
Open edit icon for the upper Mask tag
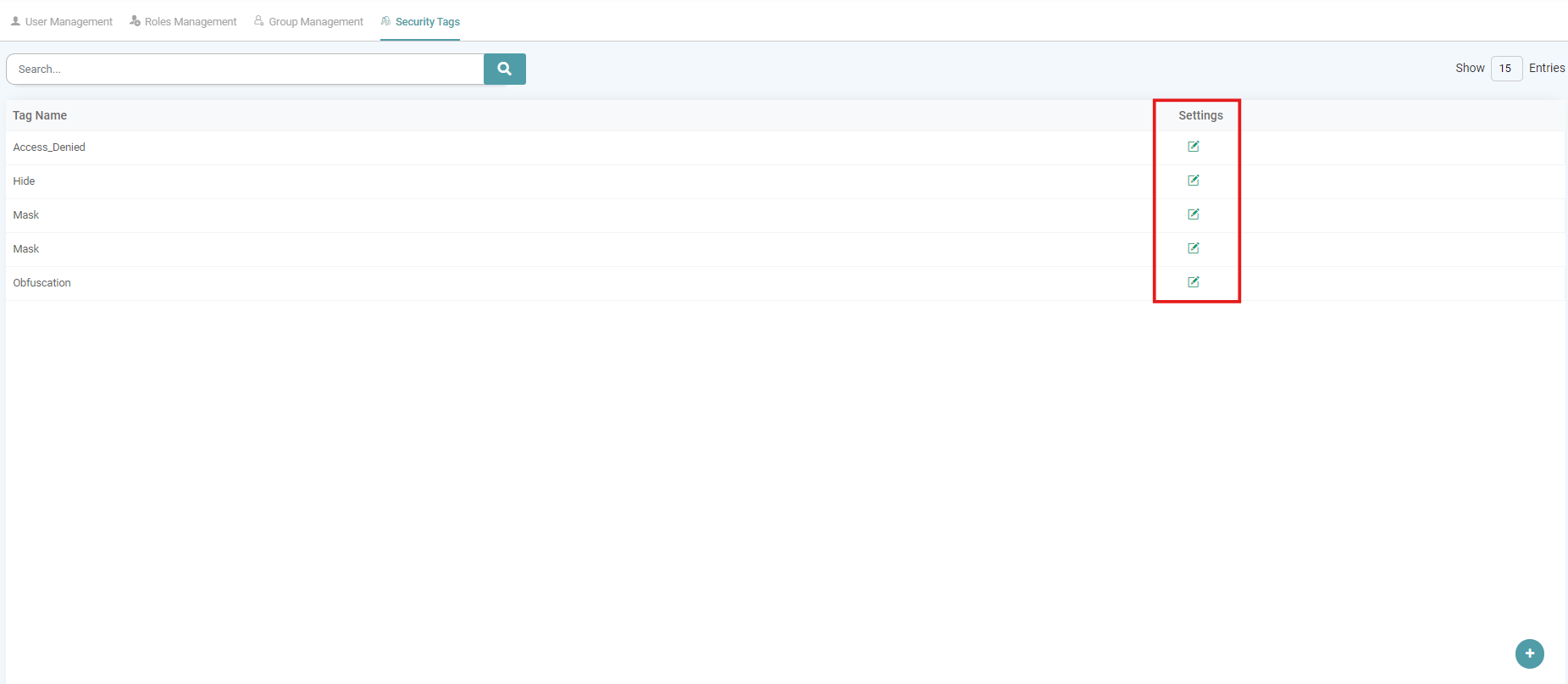coord(1193,214)
